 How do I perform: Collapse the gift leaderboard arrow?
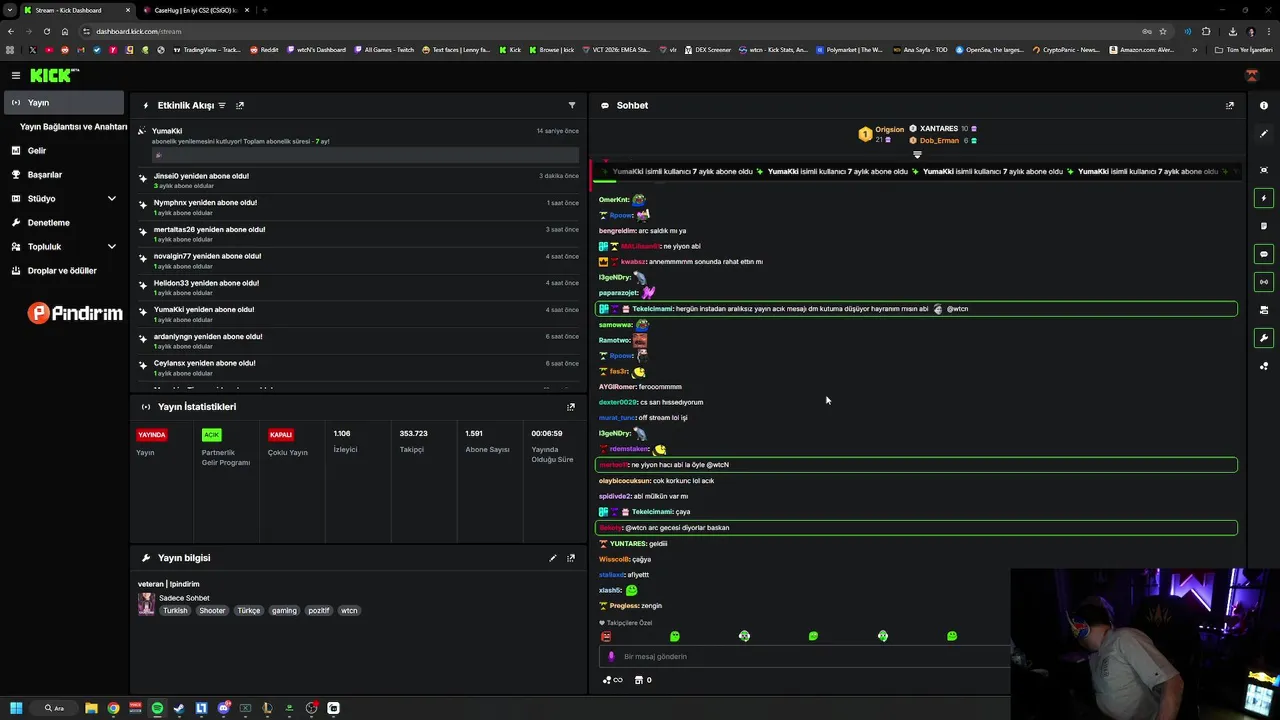[x=917, y=155]
